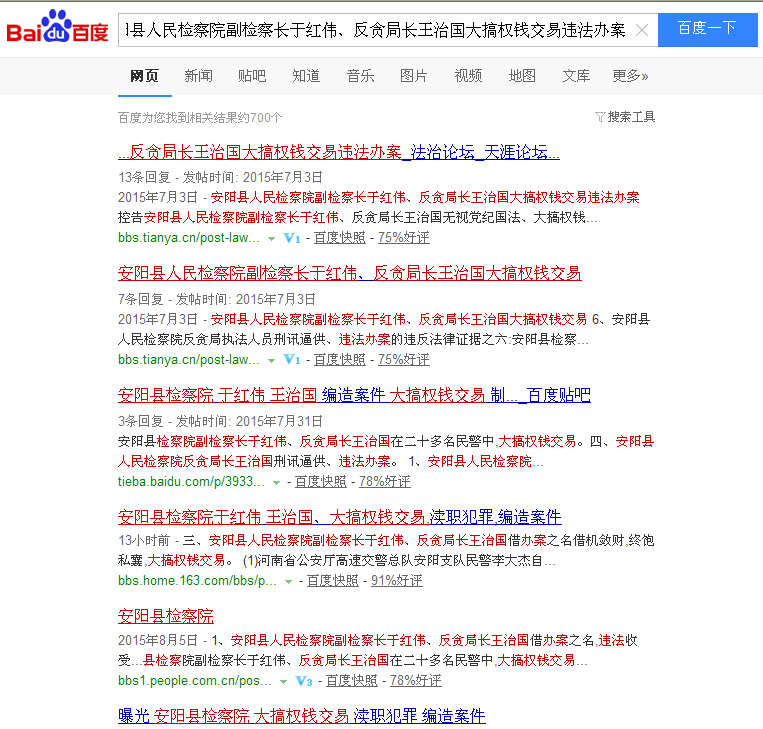Expand the arrow next to bbs1.people.com.cn URL
763x729 pixels.
[283, 681]
